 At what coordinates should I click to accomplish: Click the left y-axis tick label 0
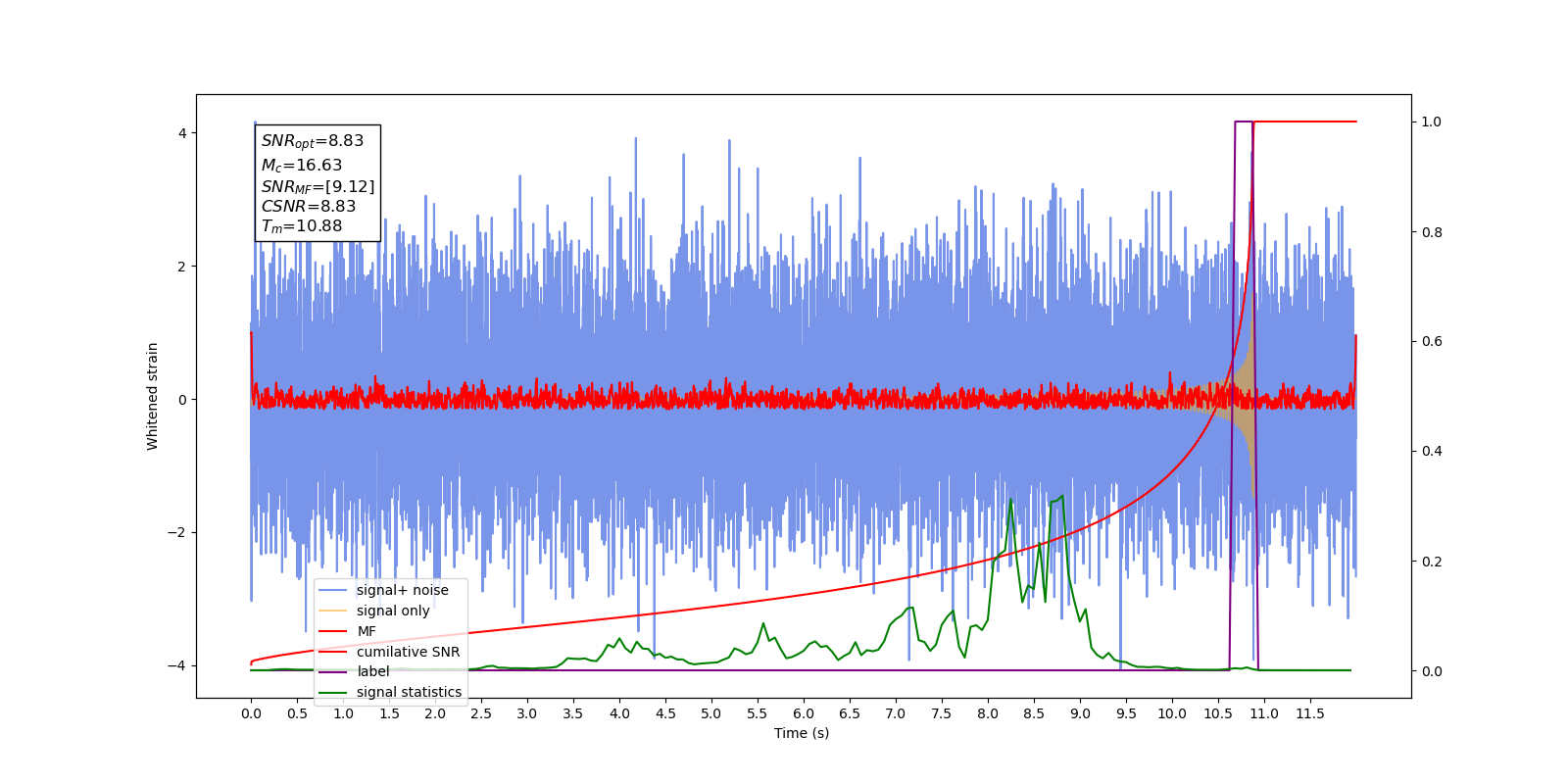click(x=182, y=400)
